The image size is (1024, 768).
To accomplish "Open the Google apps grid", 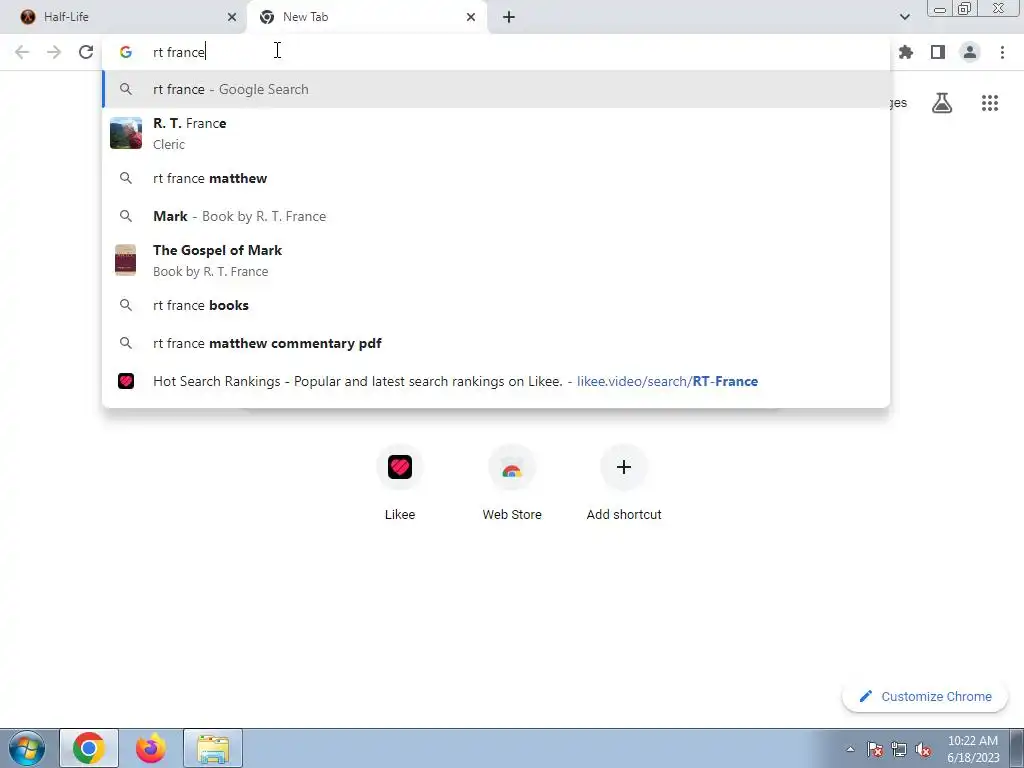I will [x=990, y=103].
